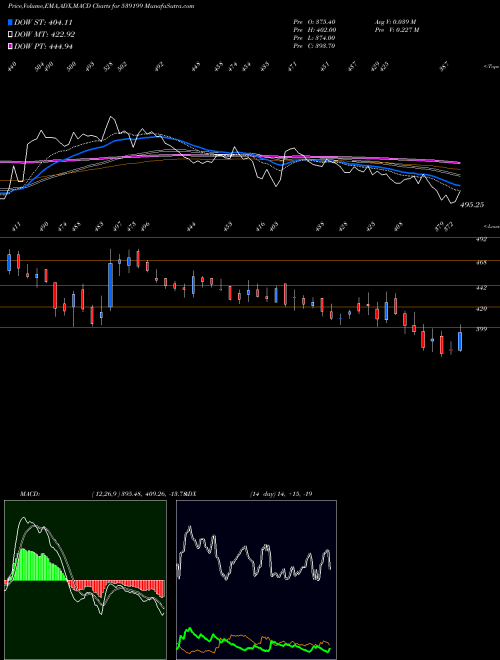Click the 399 price axis label

tap(481, 329)
